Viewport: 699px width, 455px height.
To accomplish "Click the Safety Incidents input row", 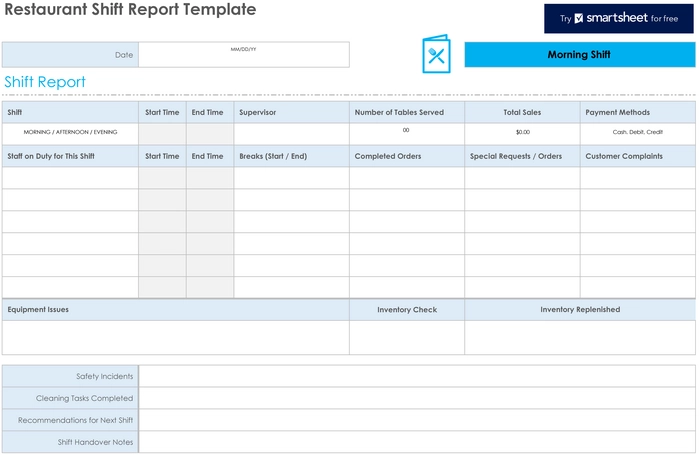I will pos(417,376).
